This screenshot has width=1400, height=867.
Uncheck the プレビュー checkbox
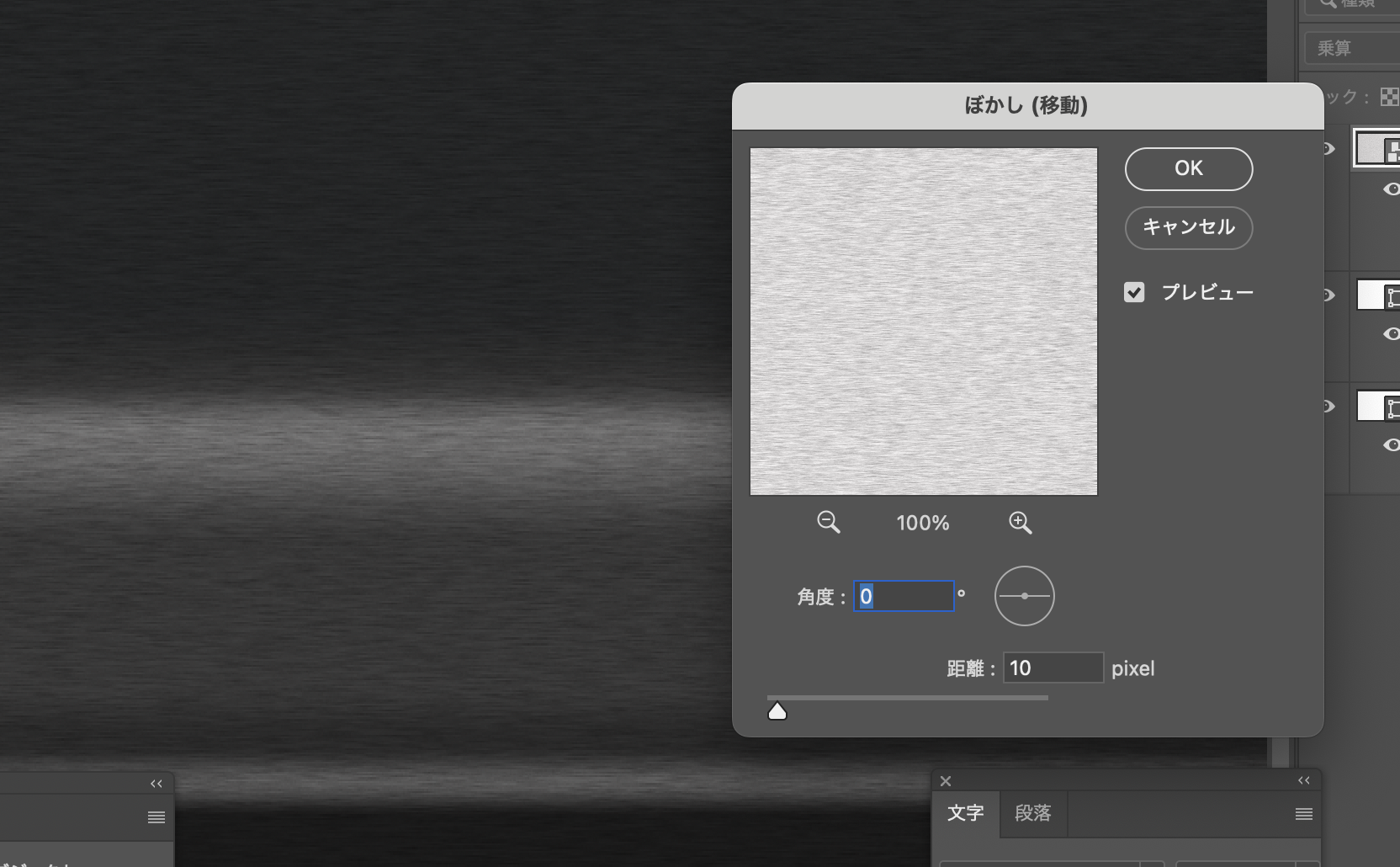point(1134,292)
